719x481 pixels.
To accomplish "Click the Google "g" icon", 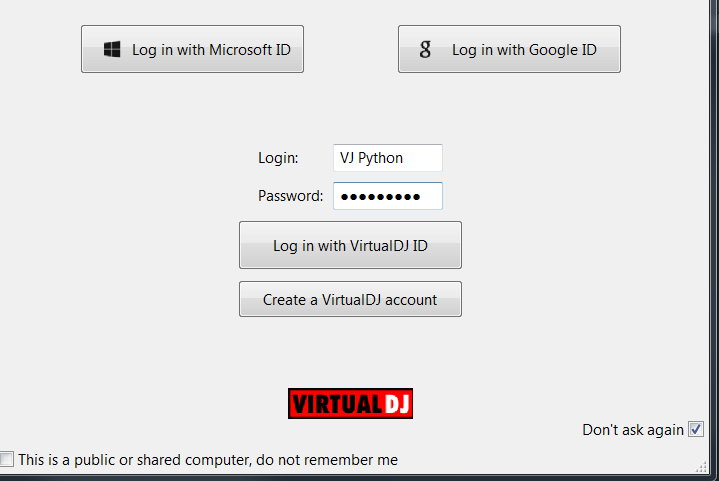I will tap(425, 49).
